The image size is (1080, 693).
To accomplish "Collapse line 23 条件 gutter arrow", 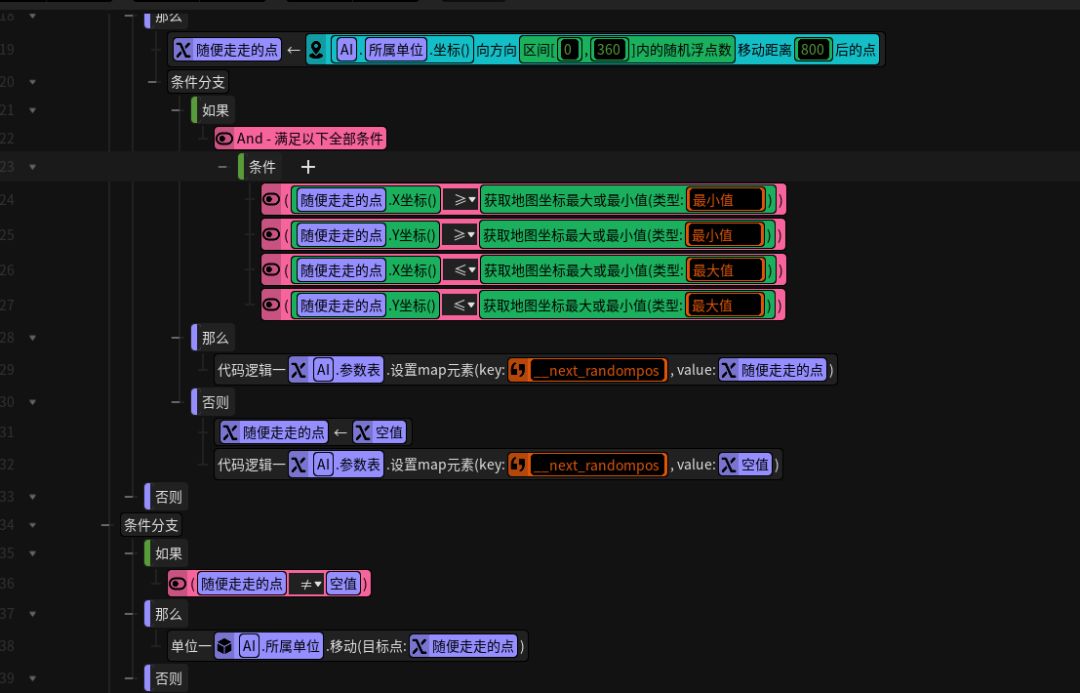I will pyautogui.click(x=32, y=167).
